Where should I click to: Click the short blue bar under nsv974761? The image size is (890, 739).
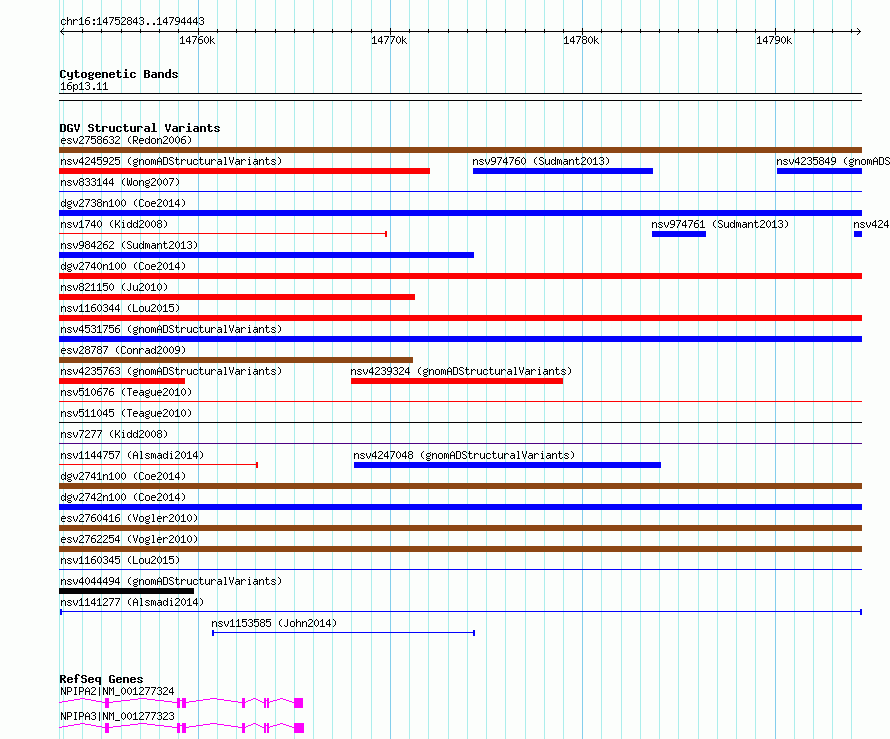point(679,234)
